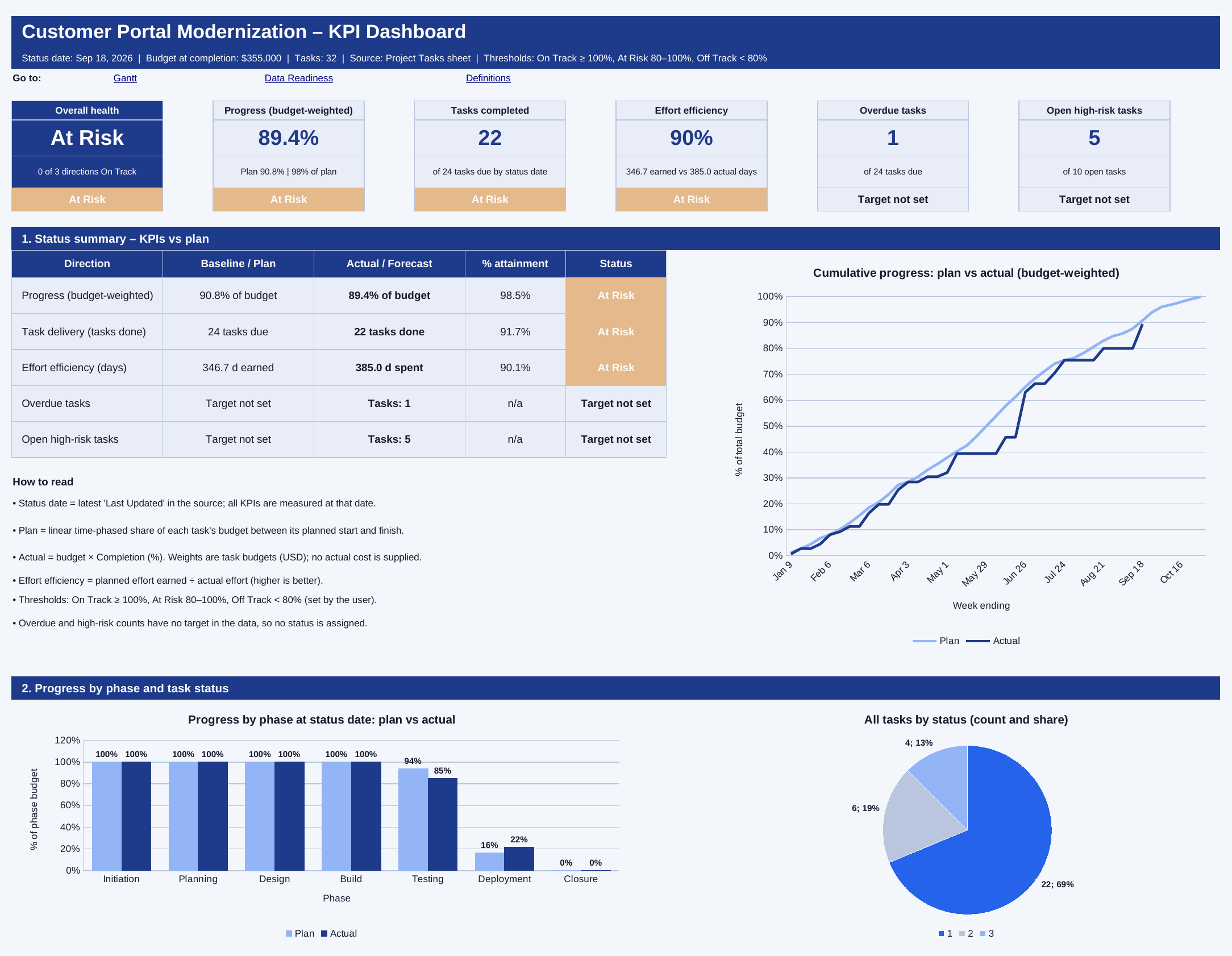The width and height of the screenshot is (1232, 956).
Task: Click the Actual legend entry of cumulative chart
Action: [x=993, y=641]
